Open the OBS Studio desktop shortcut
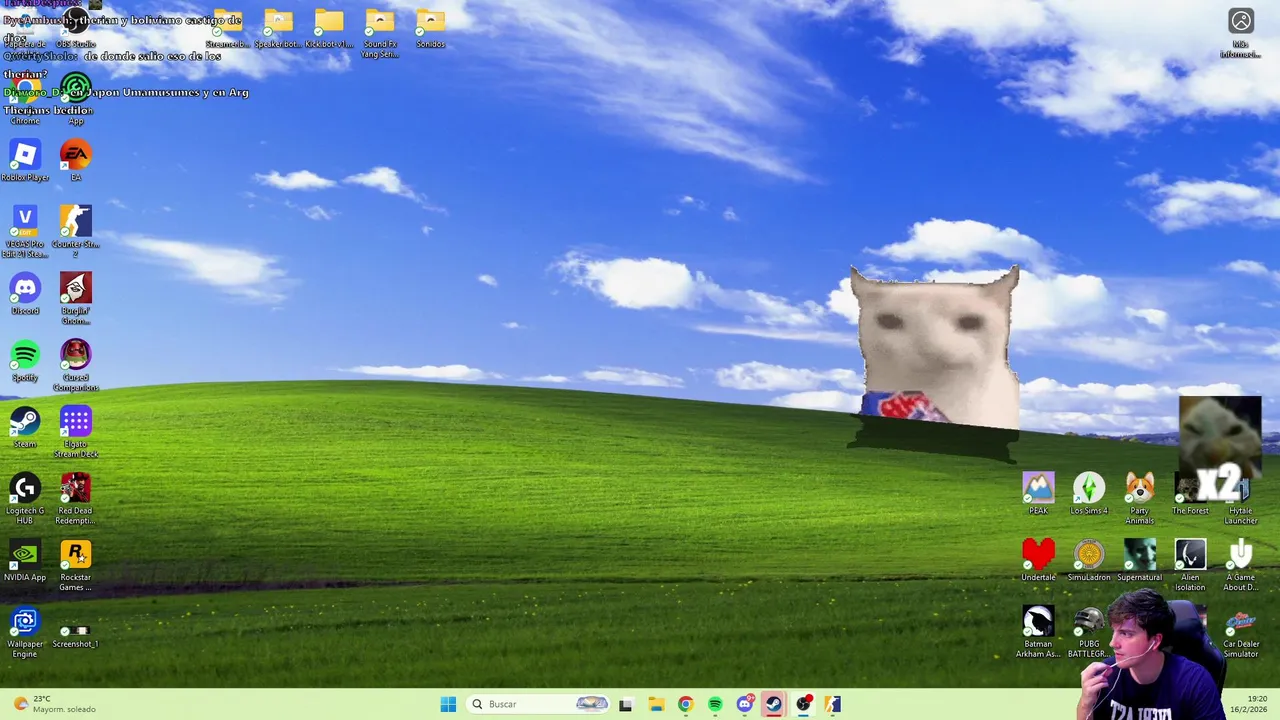Image resolution: width=1280 pixels, height=720 pixels. [75, 28]
